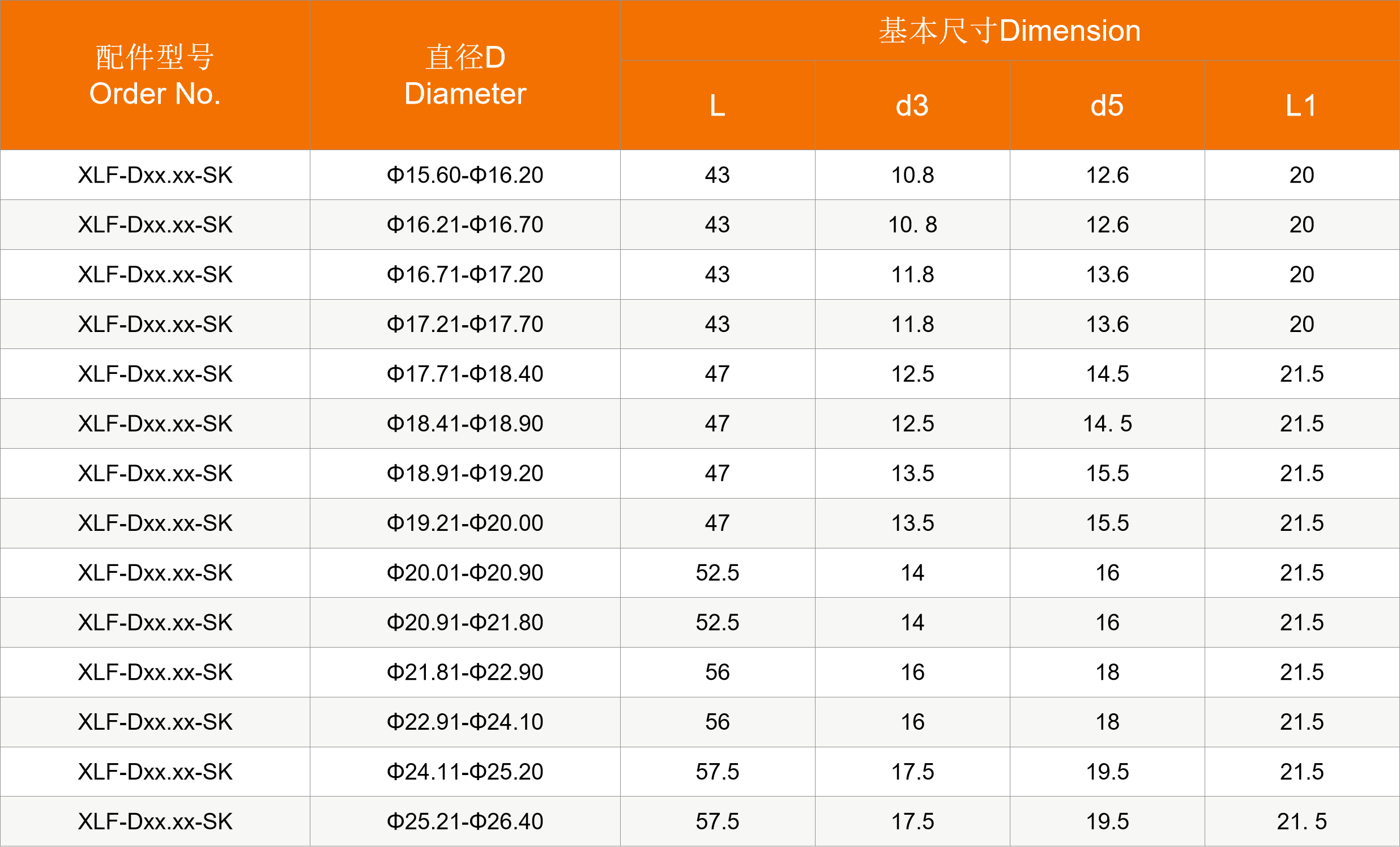
Task: Select the Φ25.21-Φ26.40 diameter cell
Action: tap(465, 822)
